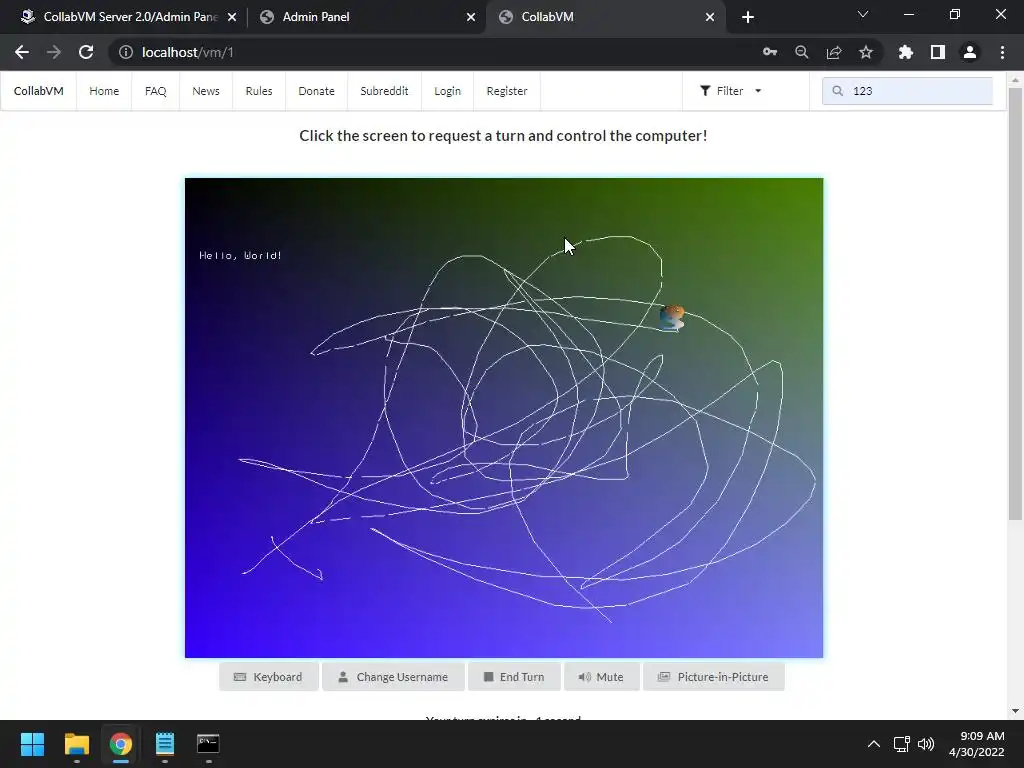
Task: Click the search field containing 123
Action: pos(907,91)
